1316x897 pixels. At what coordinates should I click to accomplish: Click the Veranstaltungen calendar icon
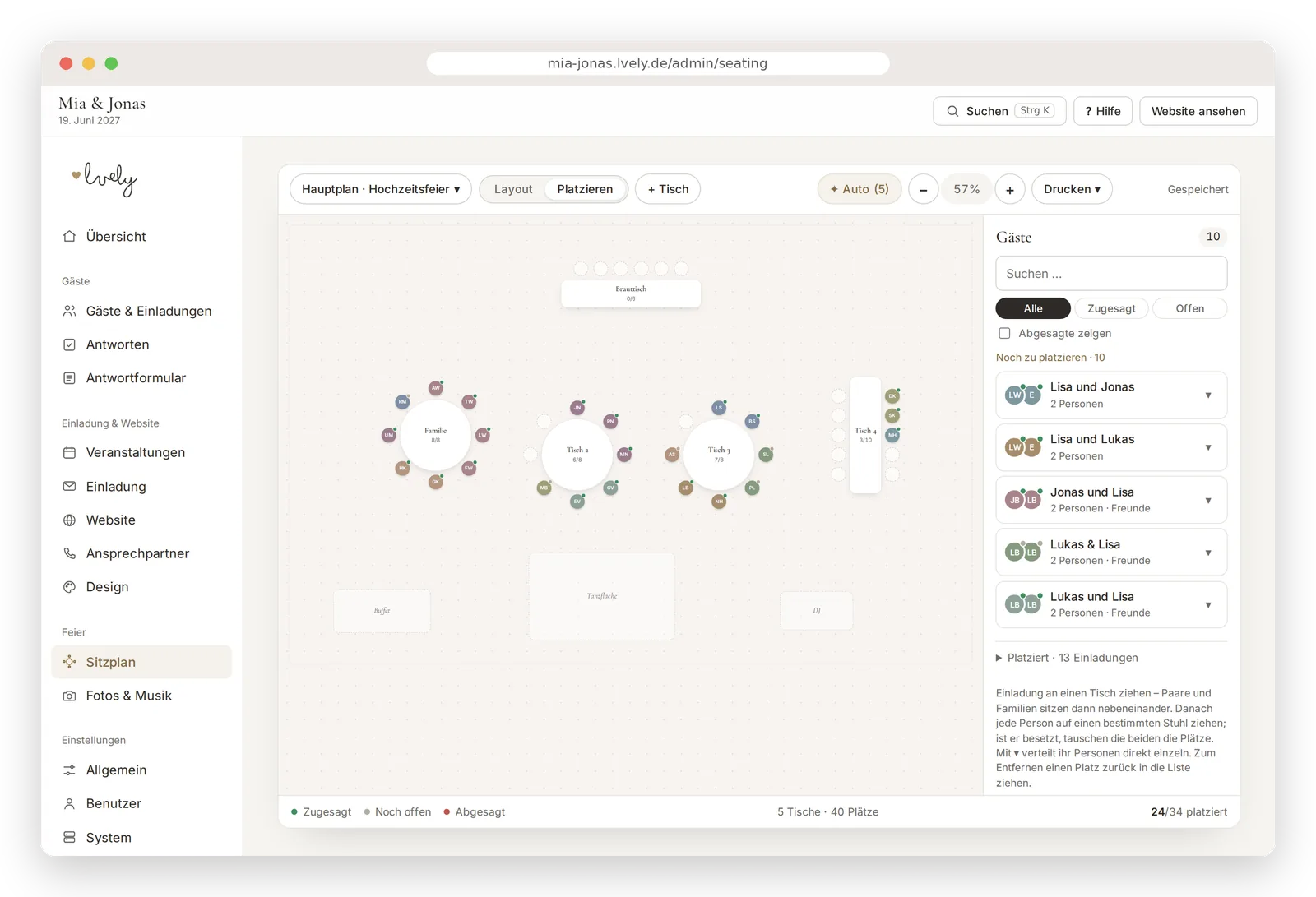click(70, 452)
